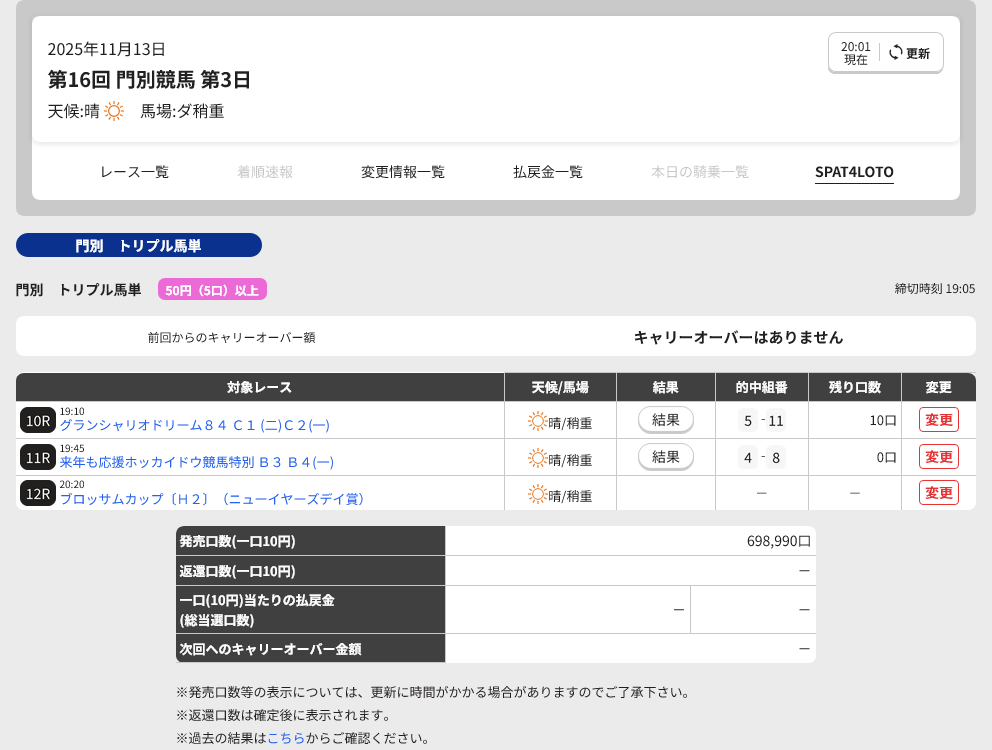Screen dimensions: 992x750
Task: Click the 10R race number badge
Action: [x=38, y=421]
